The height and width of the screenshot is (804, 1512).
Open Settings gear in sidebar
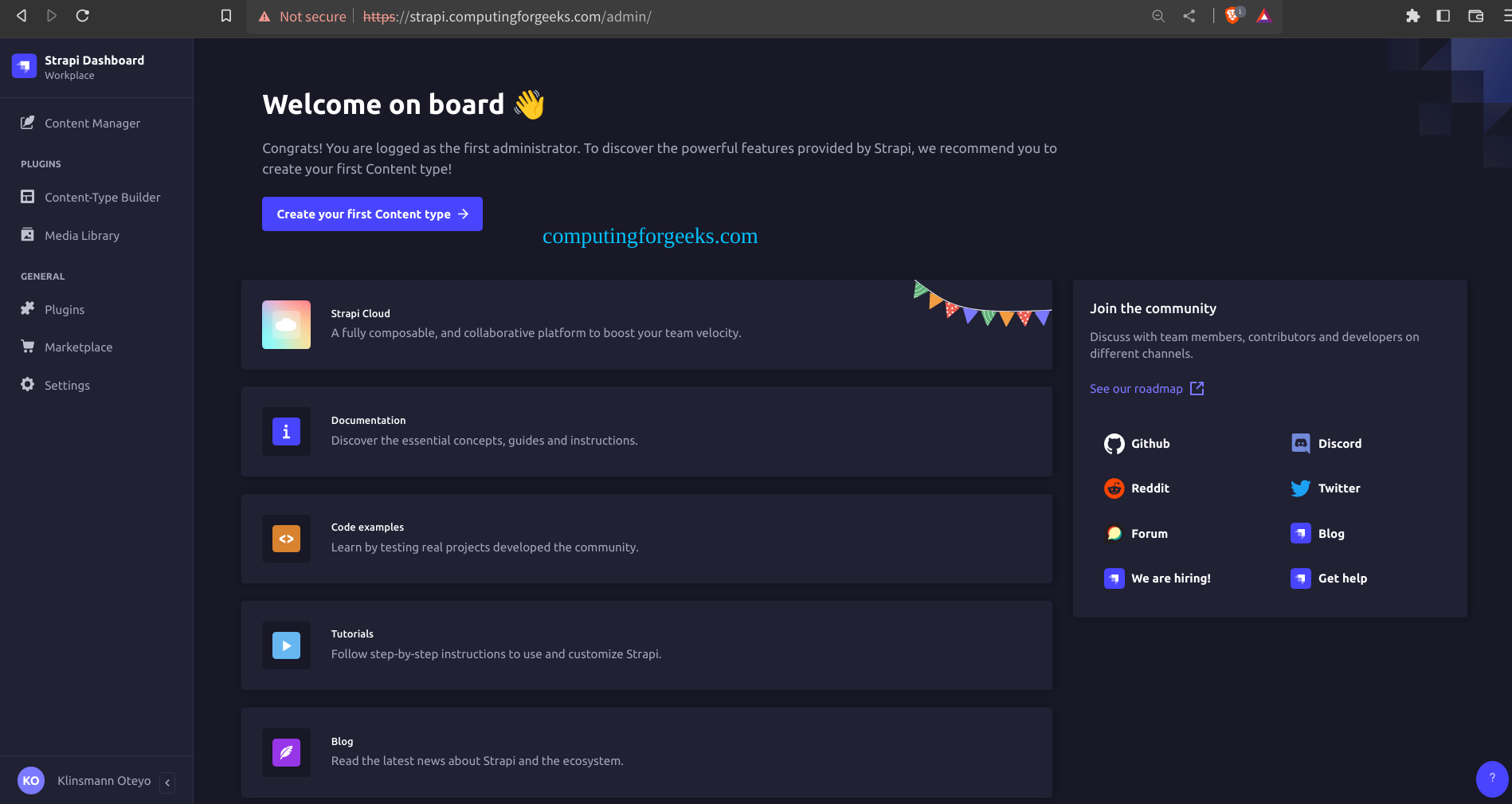coord(28,384)
